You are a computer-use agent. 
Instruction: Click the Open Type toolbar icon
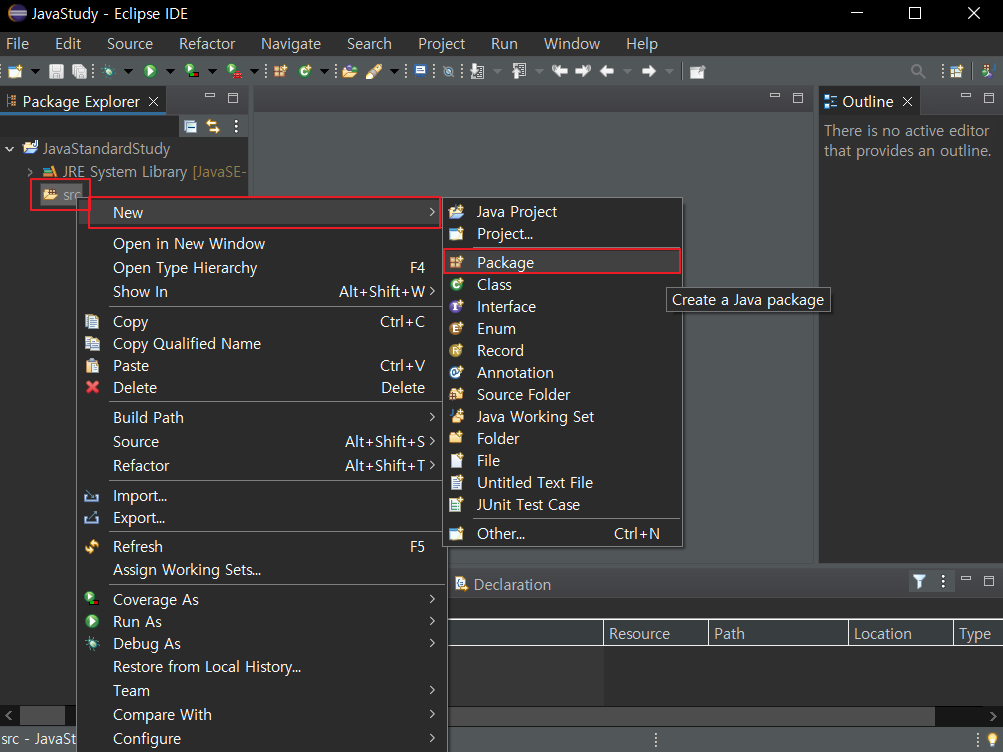click(350, 72)
